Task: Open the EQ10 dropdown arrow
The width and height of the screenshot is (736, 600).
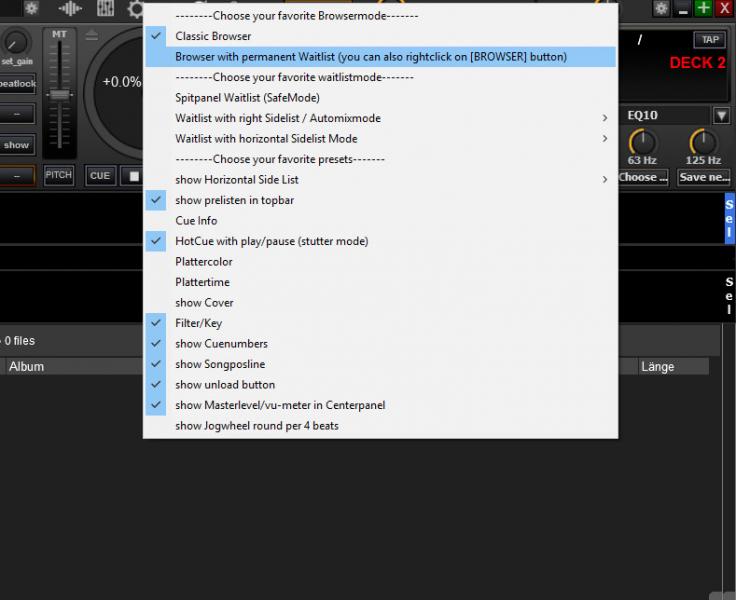Action: point(721,115)
